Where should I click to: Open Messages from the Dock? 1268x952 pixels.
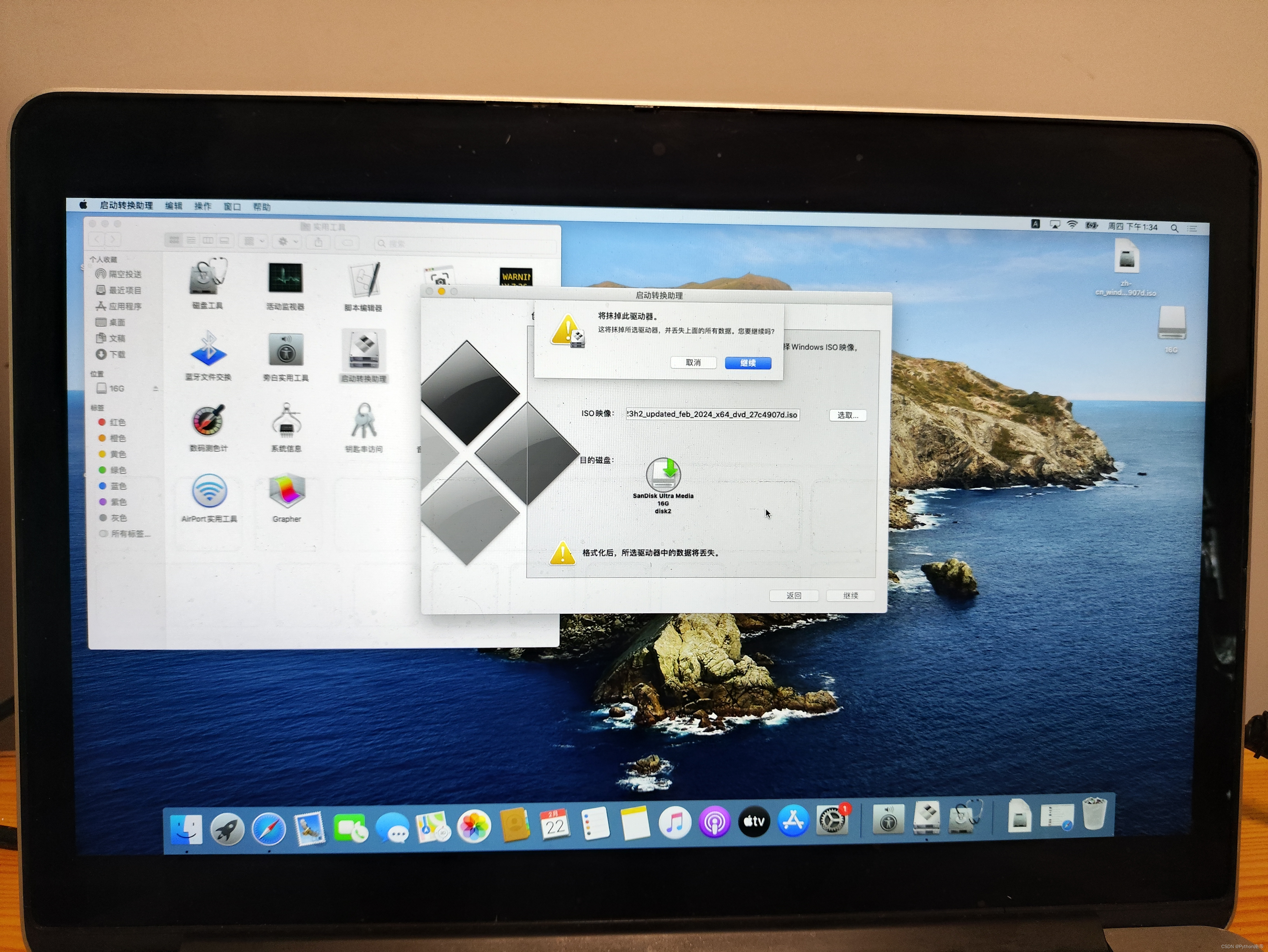pos(392,828)
